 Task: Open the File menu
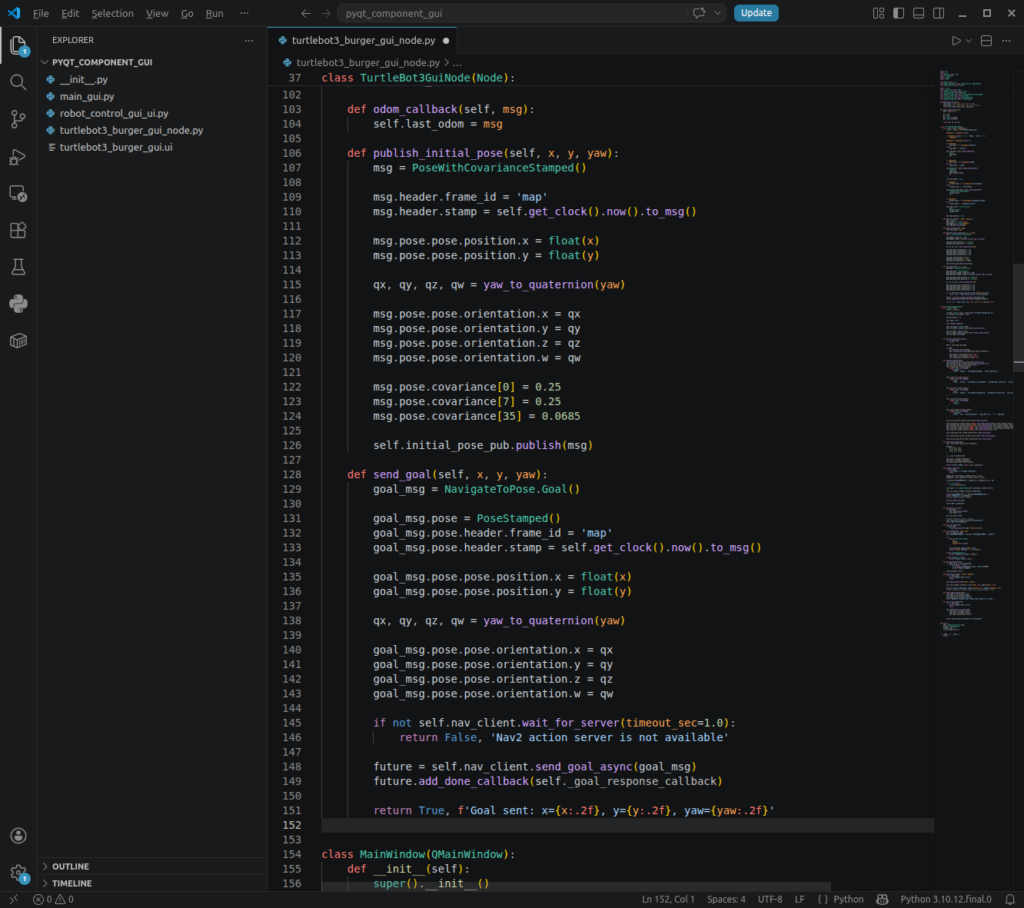pyautogui.click(x=40, y=13)
